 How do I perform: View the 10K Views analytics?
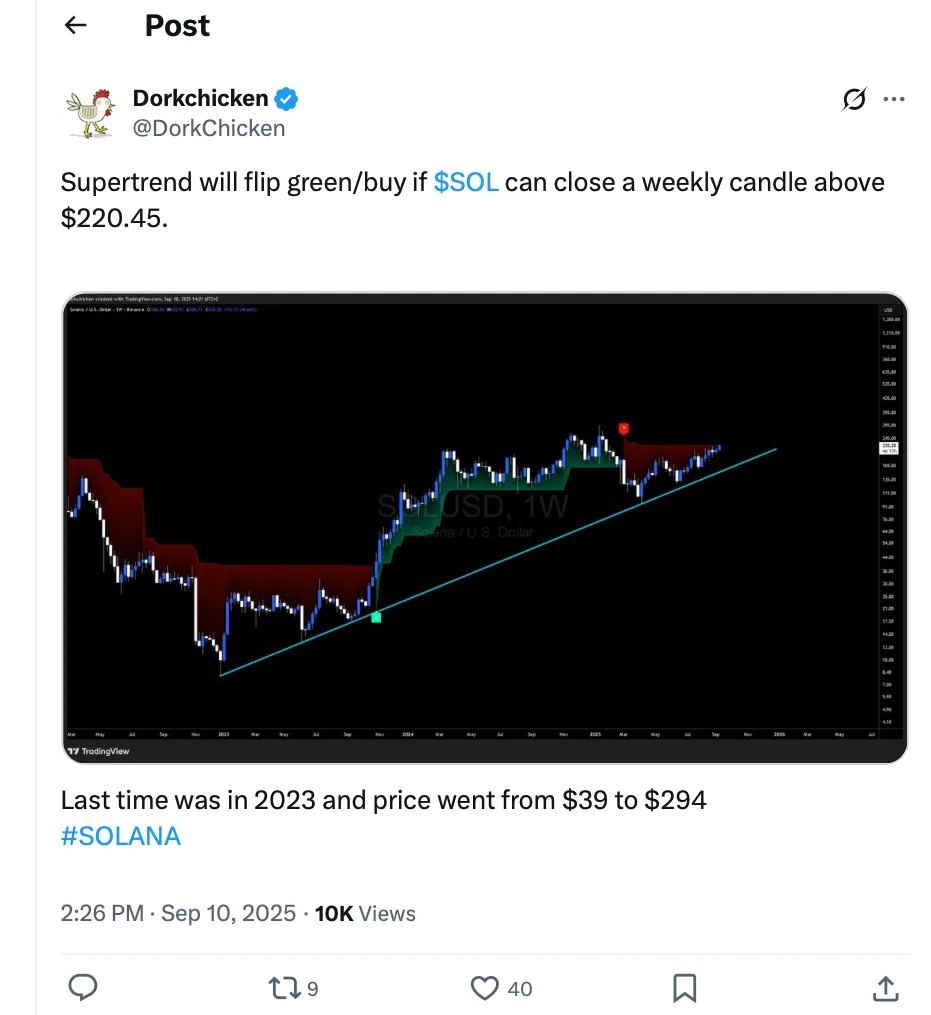pyautogui.click(x=365, y=912)
